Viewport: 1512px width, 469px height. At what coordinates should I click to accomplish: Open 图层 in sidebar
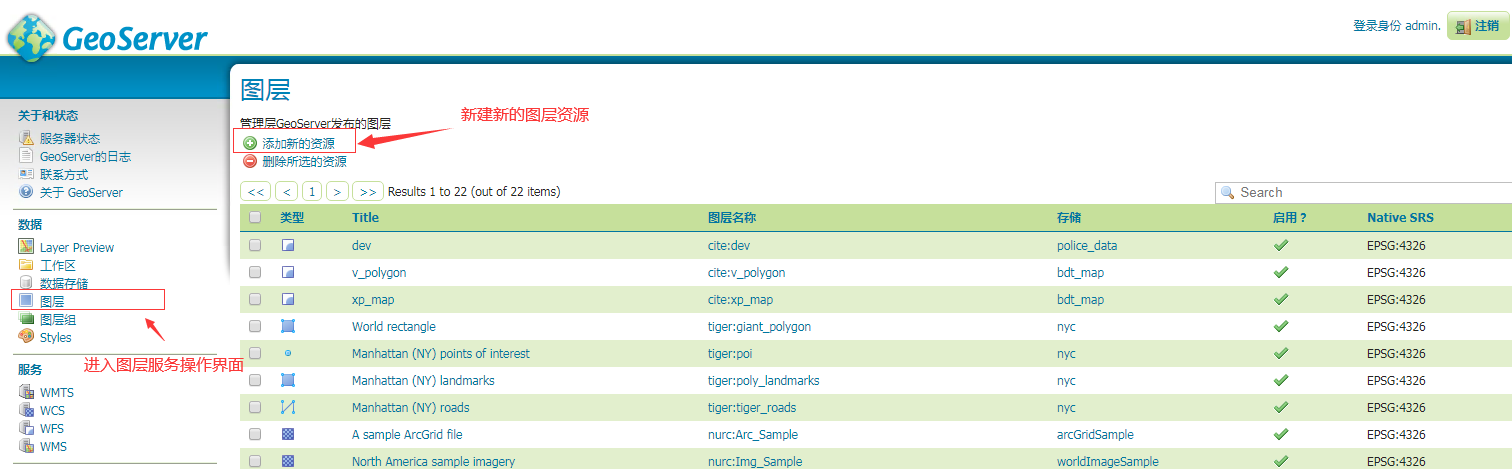(52, 301)
